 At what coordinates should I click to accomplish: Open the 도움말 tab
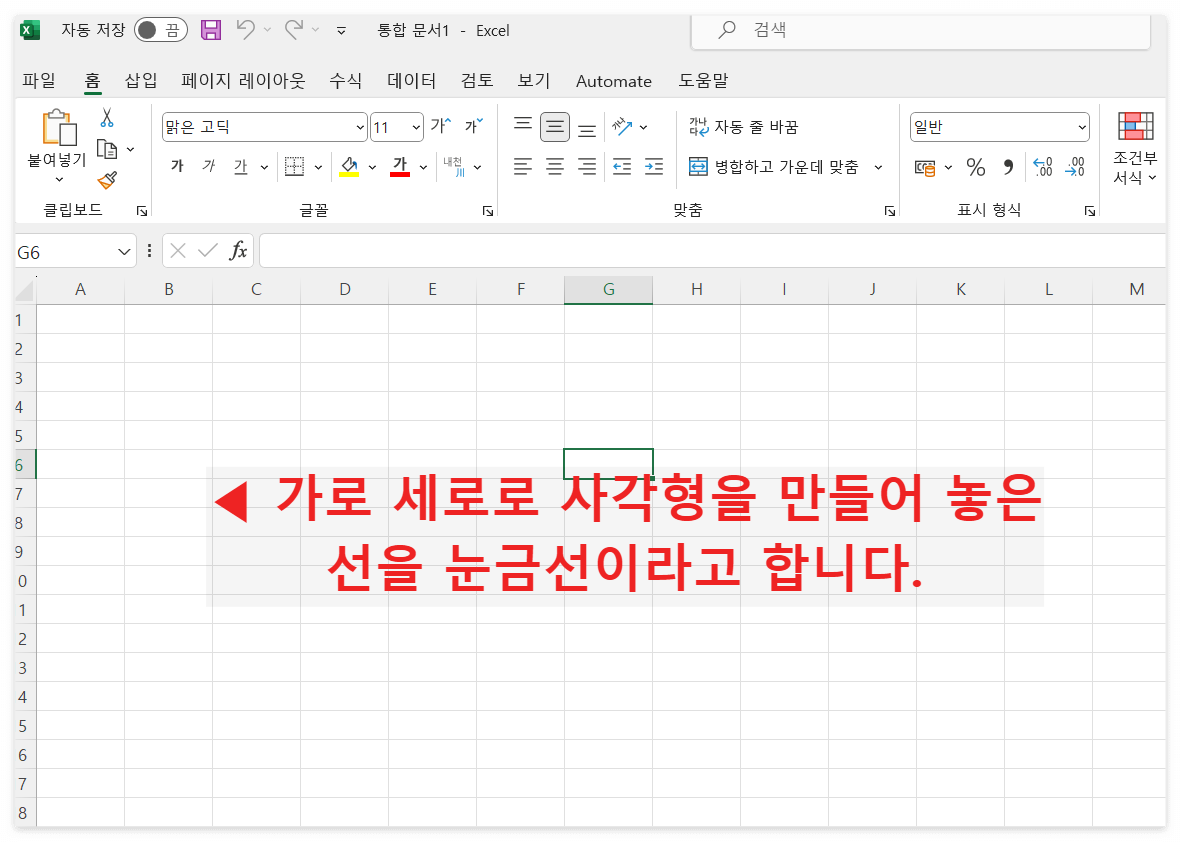(703, 81)
